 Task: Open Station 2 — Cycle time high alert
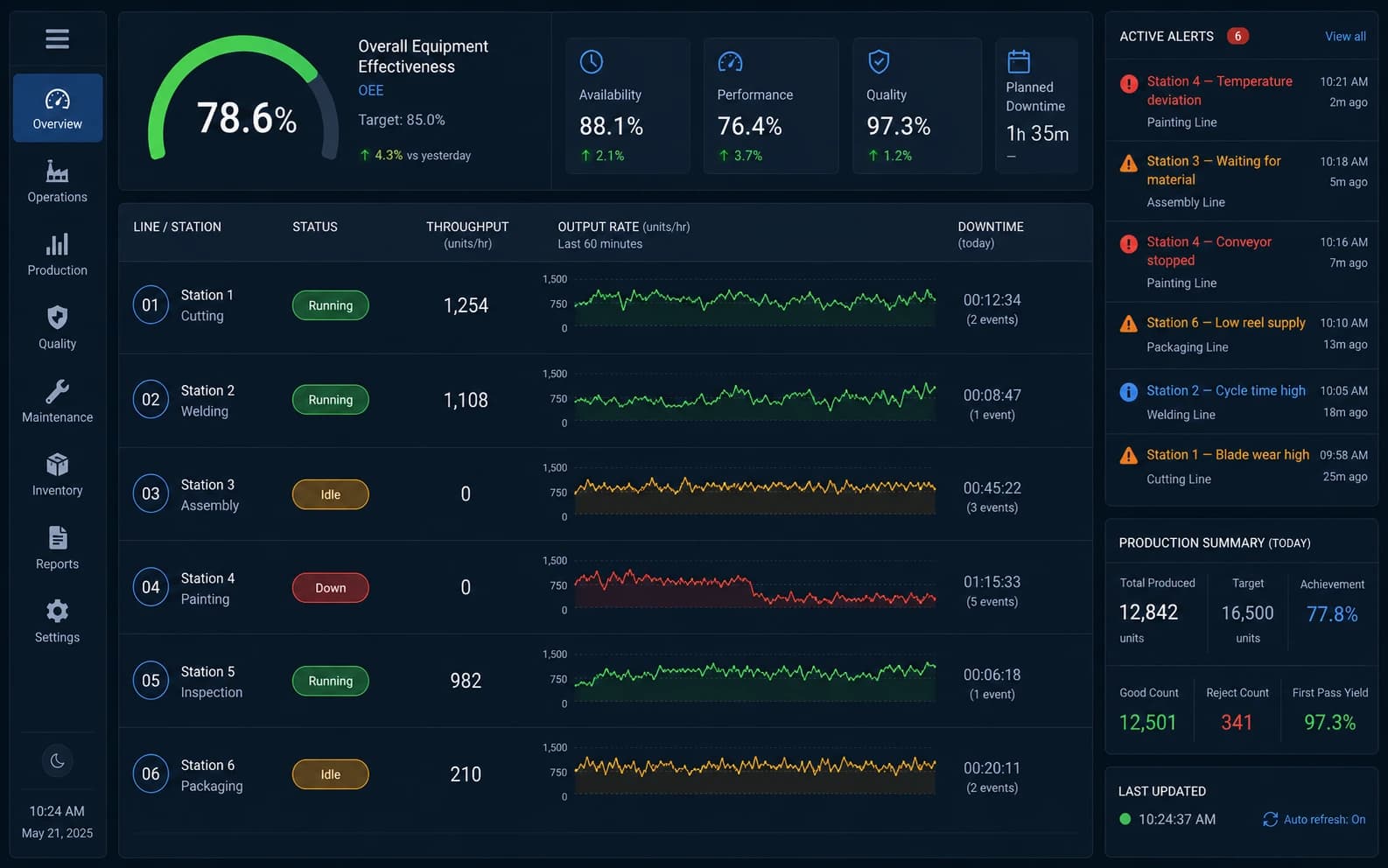tap(1242, 402)
